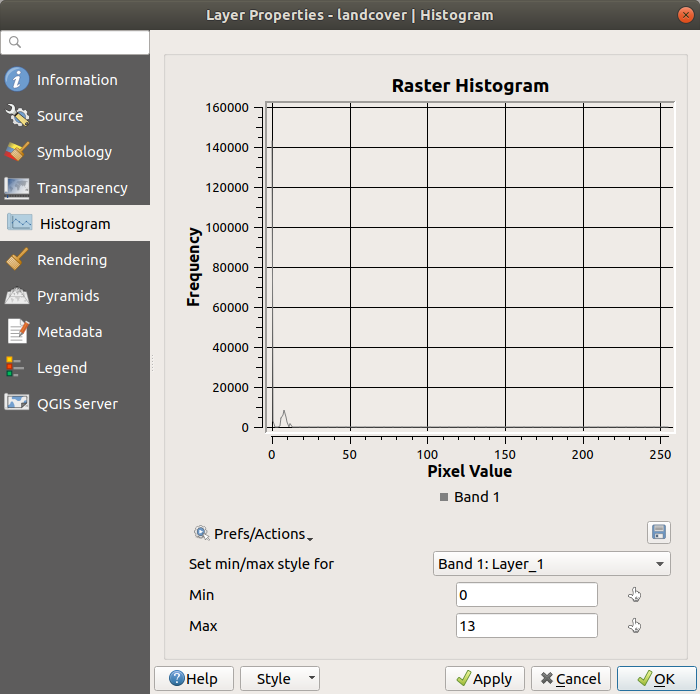Screen dimensions: 700x694
Task: Expand the Prefs/Actions dropdown menu
Action: point(255,534)
